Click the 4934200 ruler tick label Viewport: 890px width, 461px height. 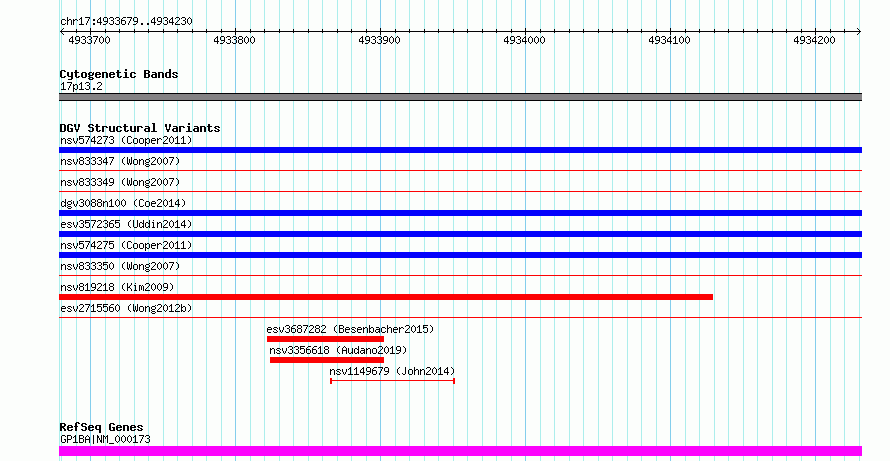815,40
